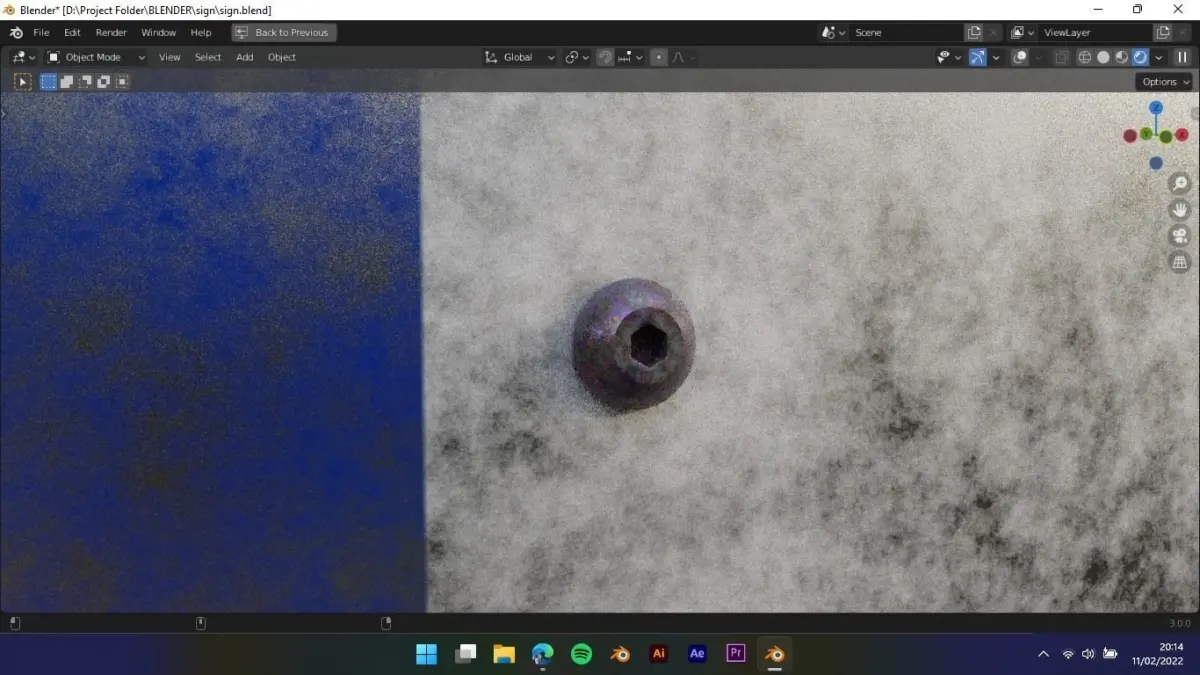1200x675 pixels.
Task: Open the Edit menu
Action: 72,32
